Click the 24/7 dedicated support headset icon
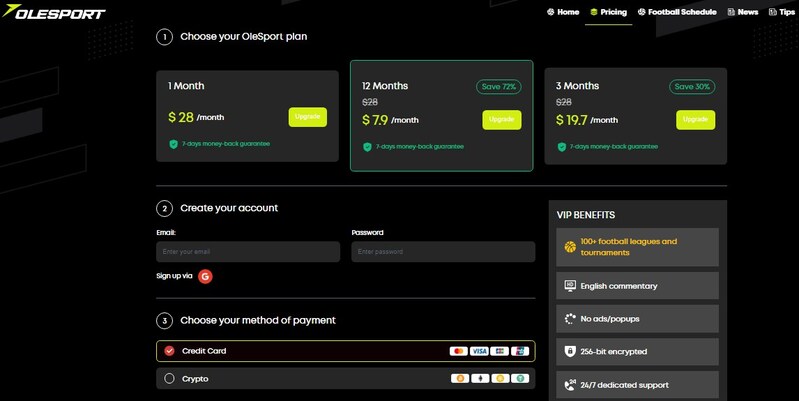The height and width of the screenshot is (401, 799). tap(570, 384)
